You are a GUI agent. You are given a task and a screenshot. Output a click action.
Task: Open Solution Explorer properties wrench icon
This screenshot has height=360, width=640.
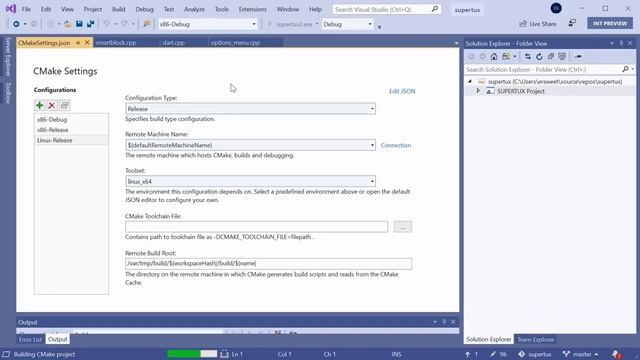578,56
